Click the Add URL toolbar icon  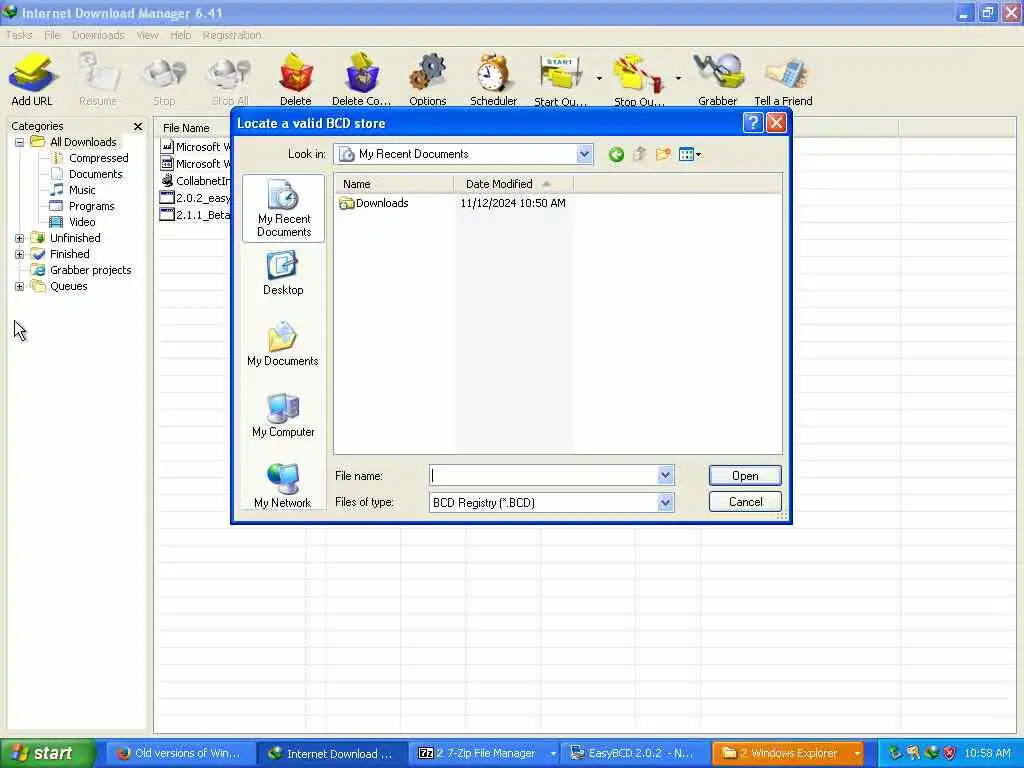pos(31,80)
